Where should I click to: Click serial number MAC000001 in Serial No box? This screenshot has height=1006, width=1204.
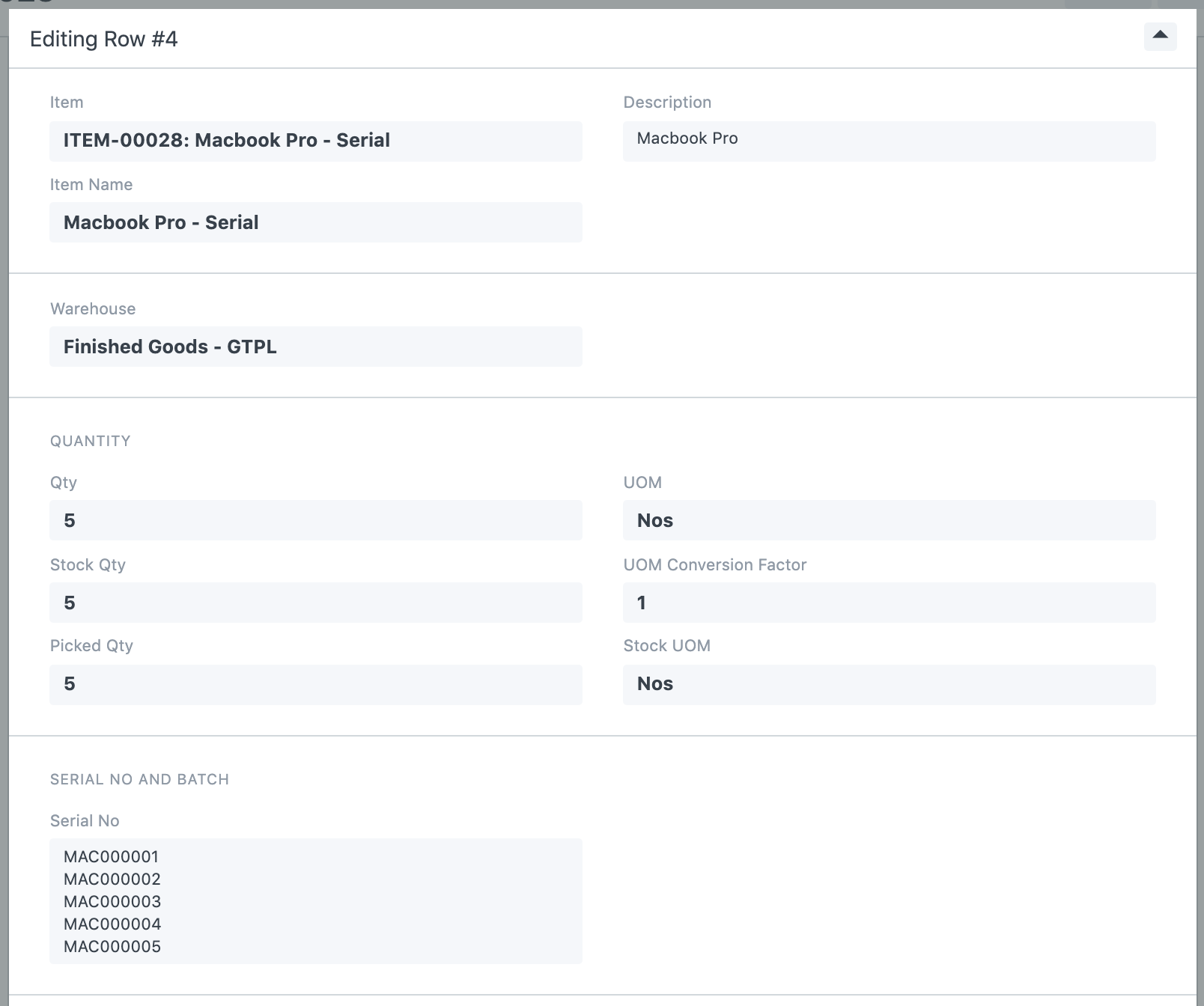[x=112, y=856]
